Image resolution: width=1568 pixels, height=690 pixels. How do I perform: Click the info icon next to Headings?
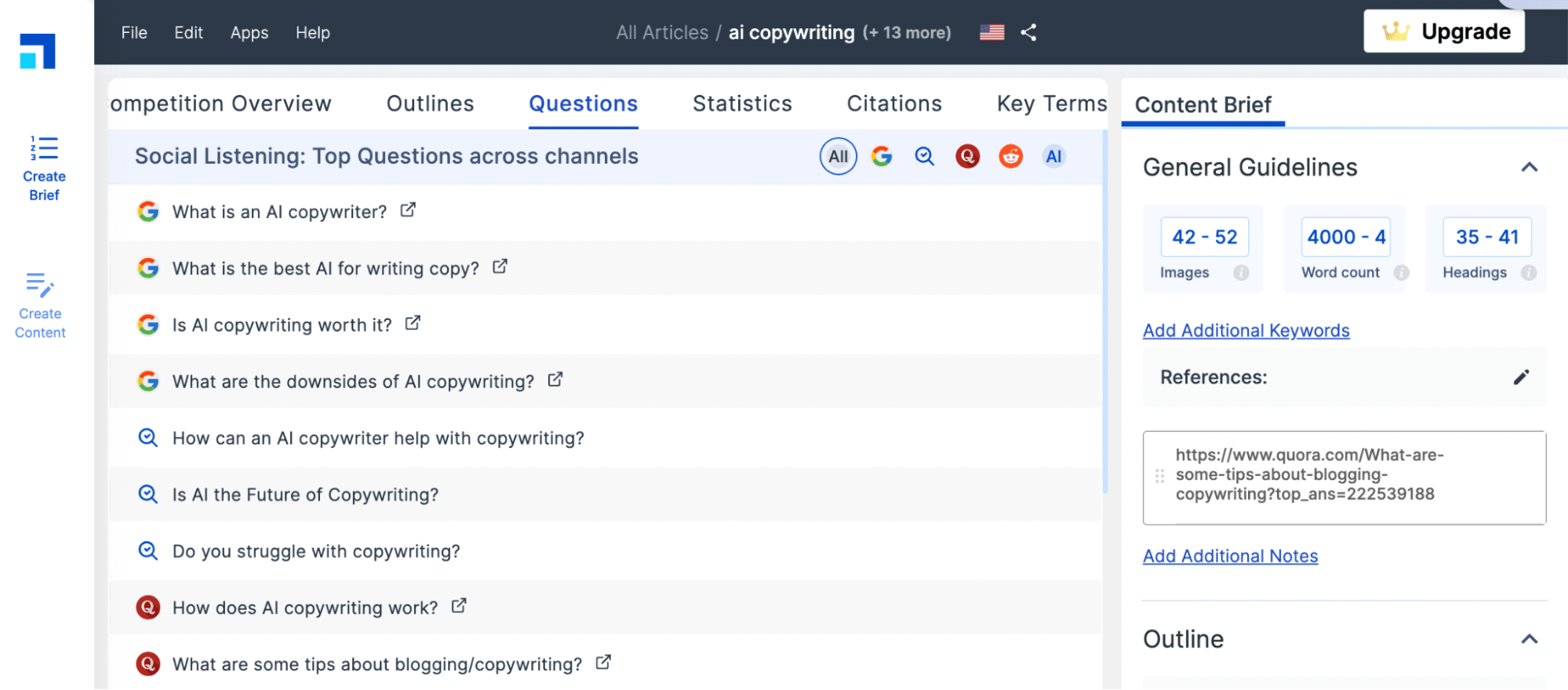(x=1528, y=272)
